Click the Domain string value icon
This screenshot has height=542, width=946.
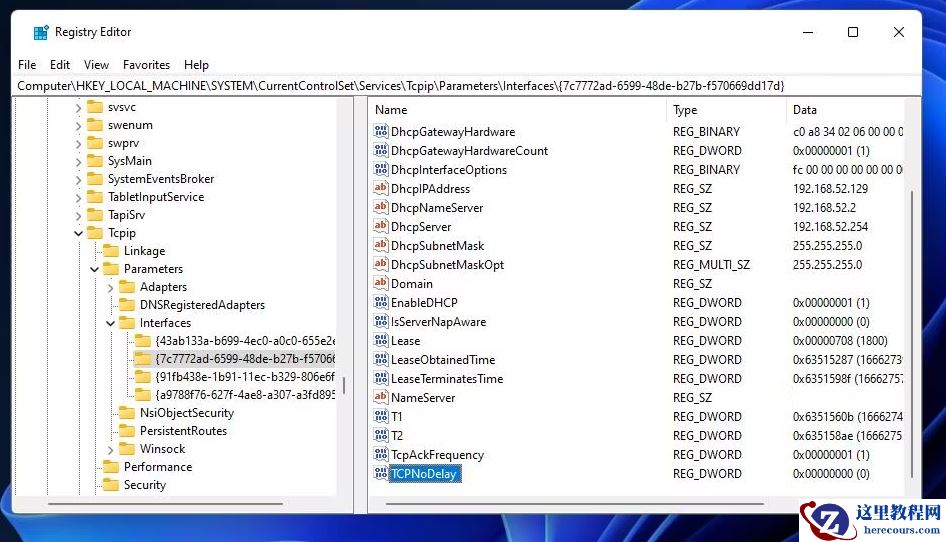[x=381, y=283]
